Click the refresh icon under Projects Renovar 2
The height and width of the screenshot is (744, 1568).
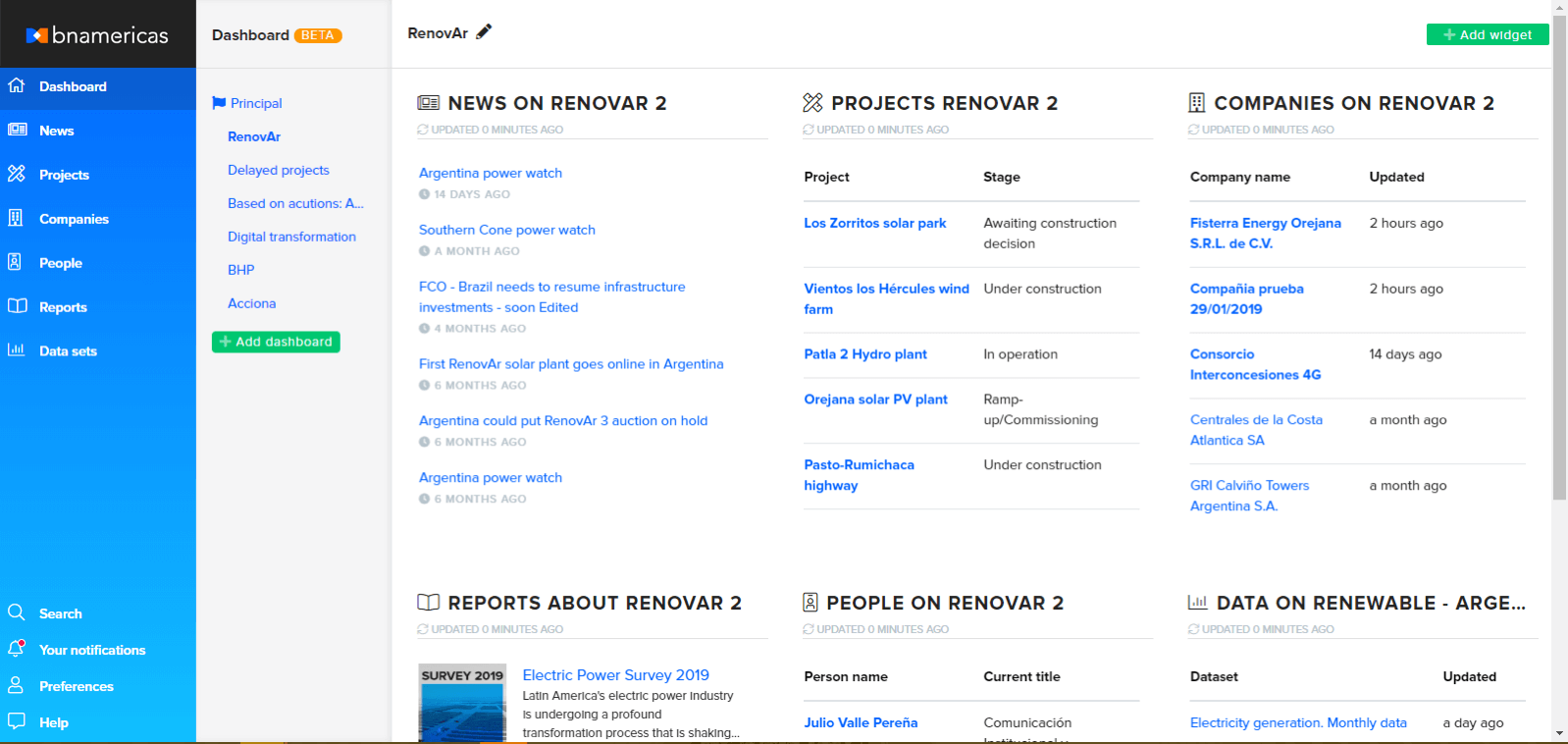[809, 130]
